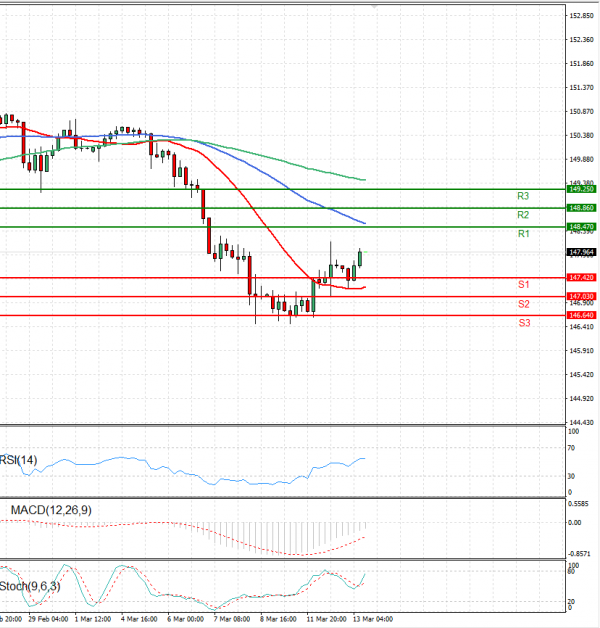600x628 pixels.
Task: Click the 145.420 price axis value
Action: (x=582, y=374)
